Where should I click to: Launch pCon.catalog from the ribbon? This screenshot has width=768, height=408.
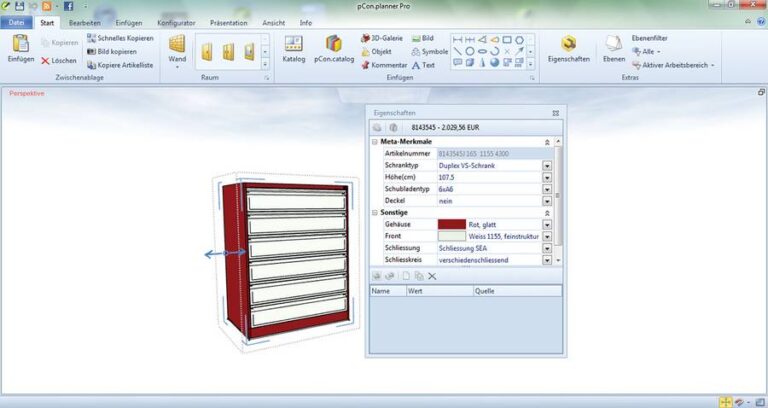click(x=334, y=49)
